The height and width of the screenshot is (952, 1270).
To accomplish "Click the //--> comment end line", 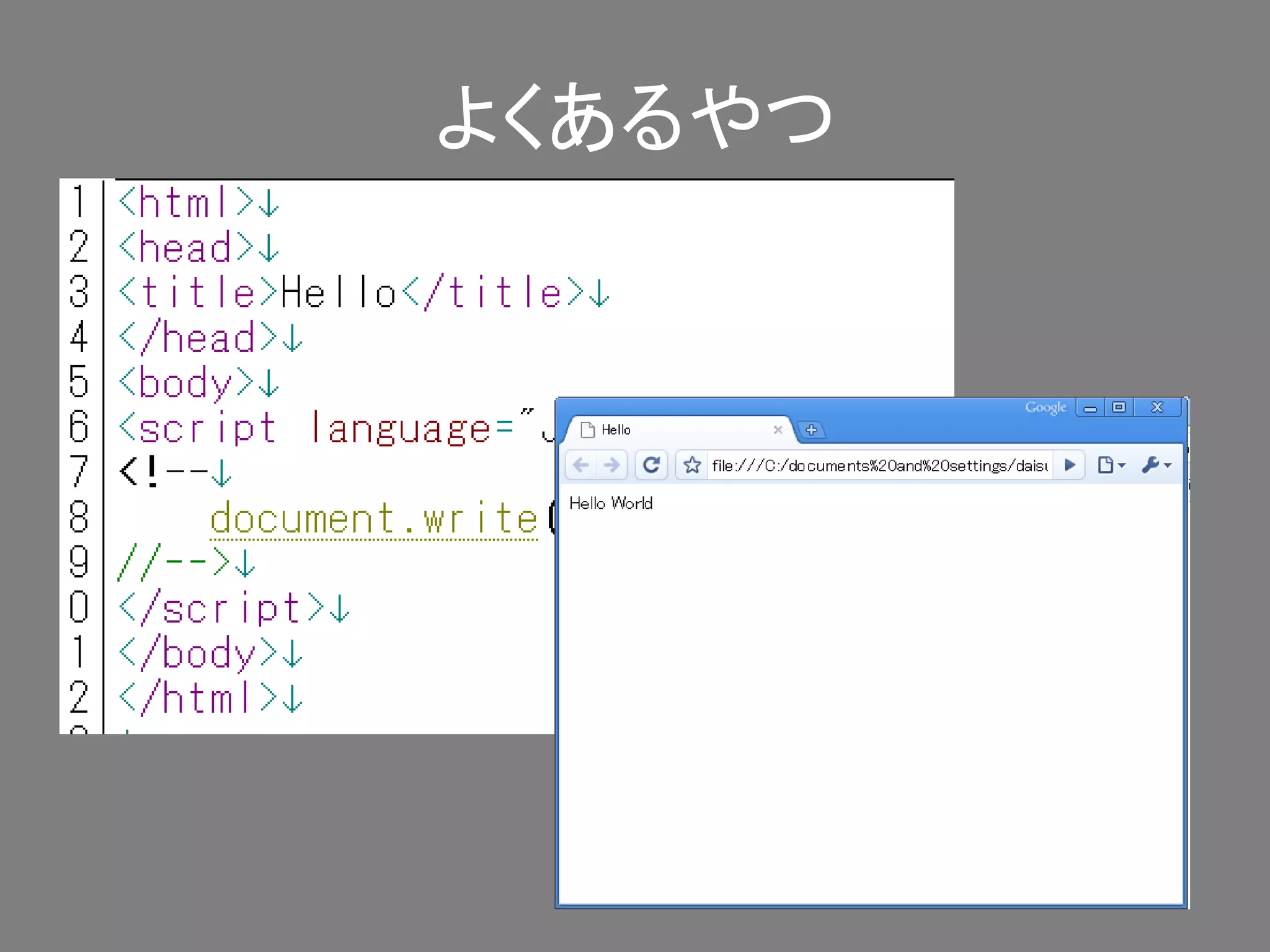I will 187,562.
